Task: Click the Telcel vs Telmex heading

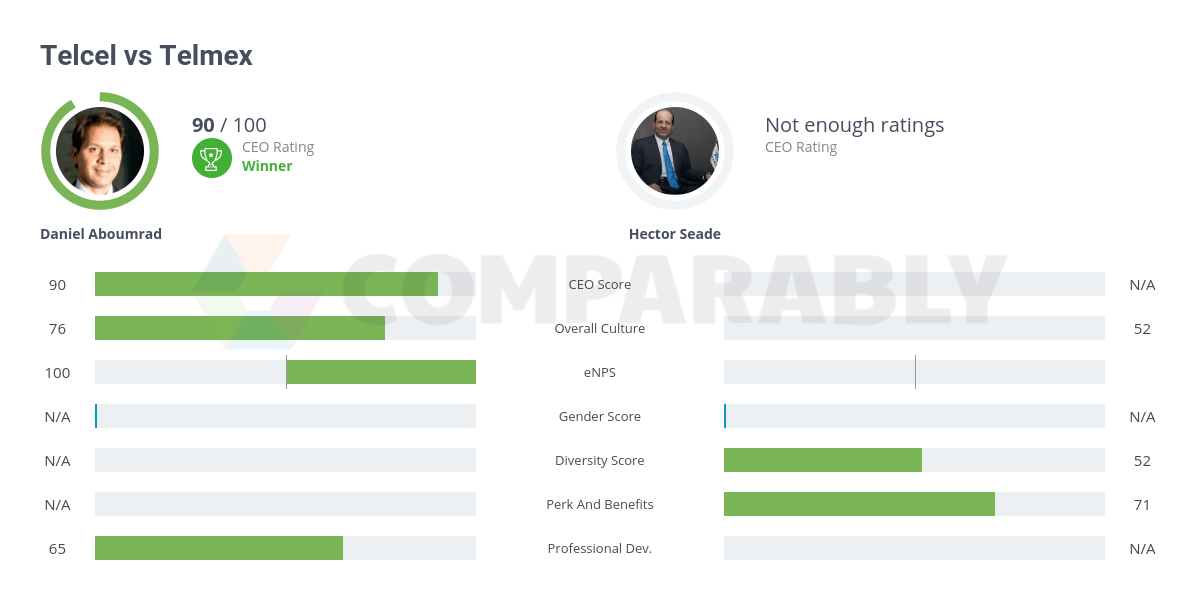Action: [x=146, y=56]
